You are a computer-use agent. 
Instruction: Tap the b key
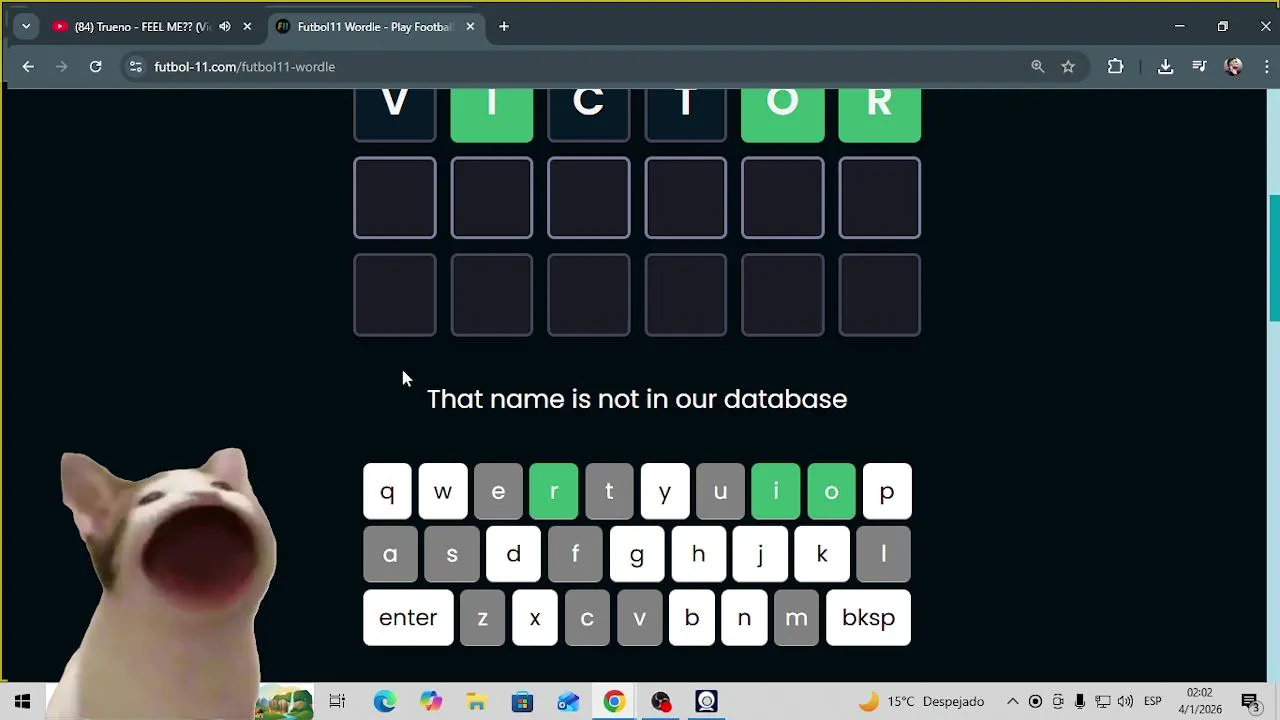[x=692, y=618]
